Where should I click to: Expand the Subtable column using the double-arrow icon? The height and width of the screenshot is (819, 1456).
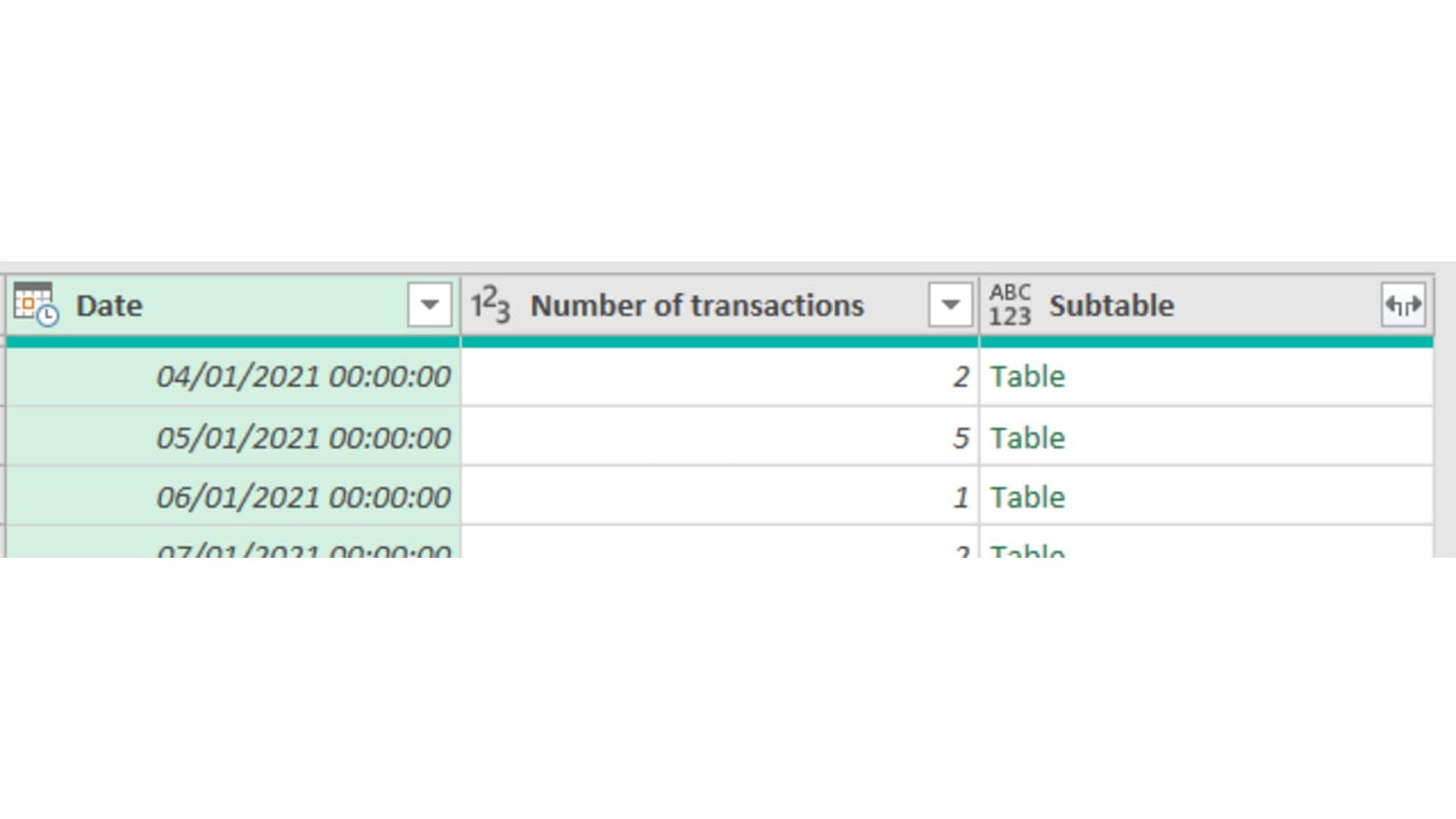1402,305
